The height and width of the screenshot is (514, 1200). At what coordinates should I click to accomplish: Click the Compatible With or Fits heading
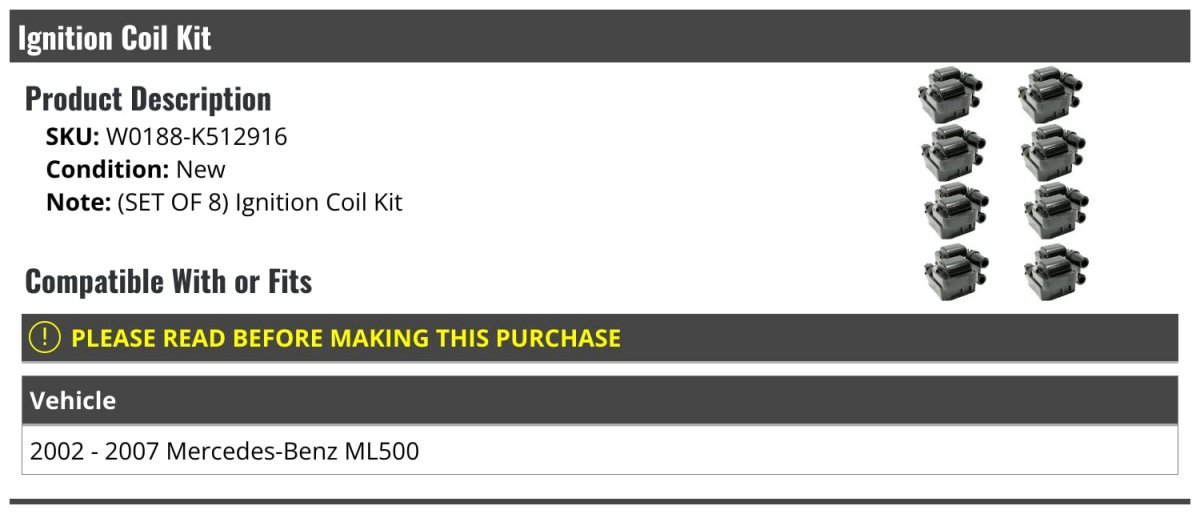[168, 282]
